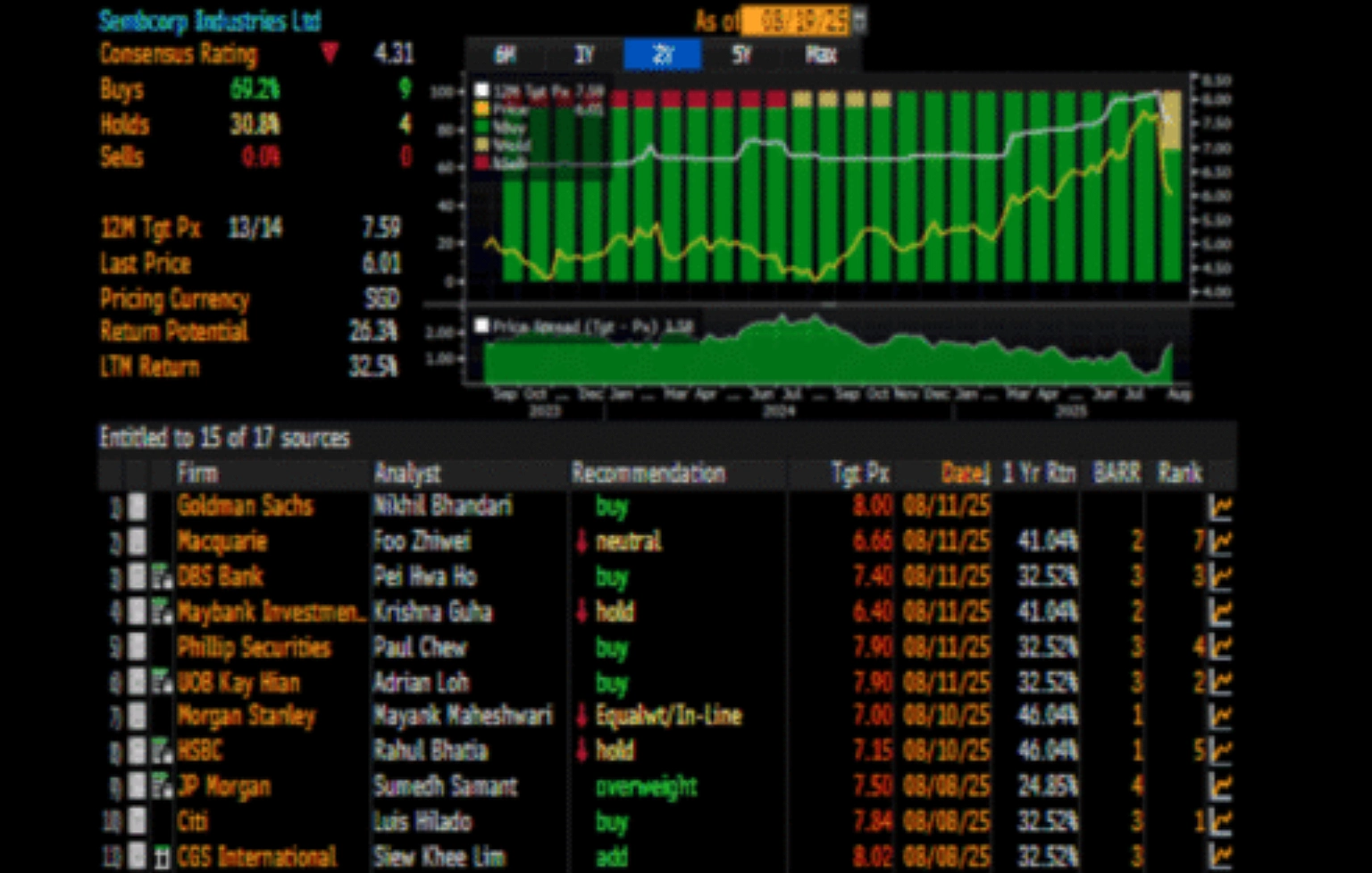
Task: Click the Entitled to 15 of 17 sources text
Action: 224,438
